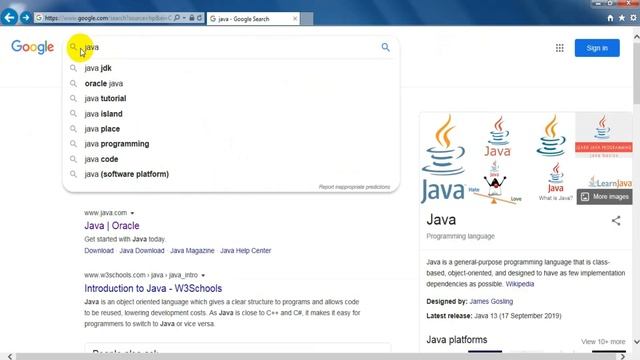
Task: Click the browser address bar URL
Action: [x=108, y=18]
